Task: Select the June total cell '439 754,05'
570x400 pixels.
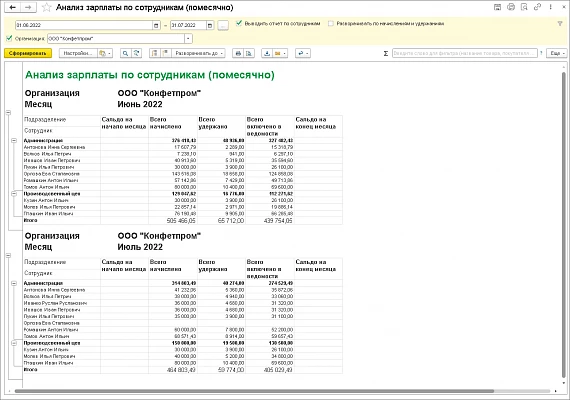Action: 270,221
